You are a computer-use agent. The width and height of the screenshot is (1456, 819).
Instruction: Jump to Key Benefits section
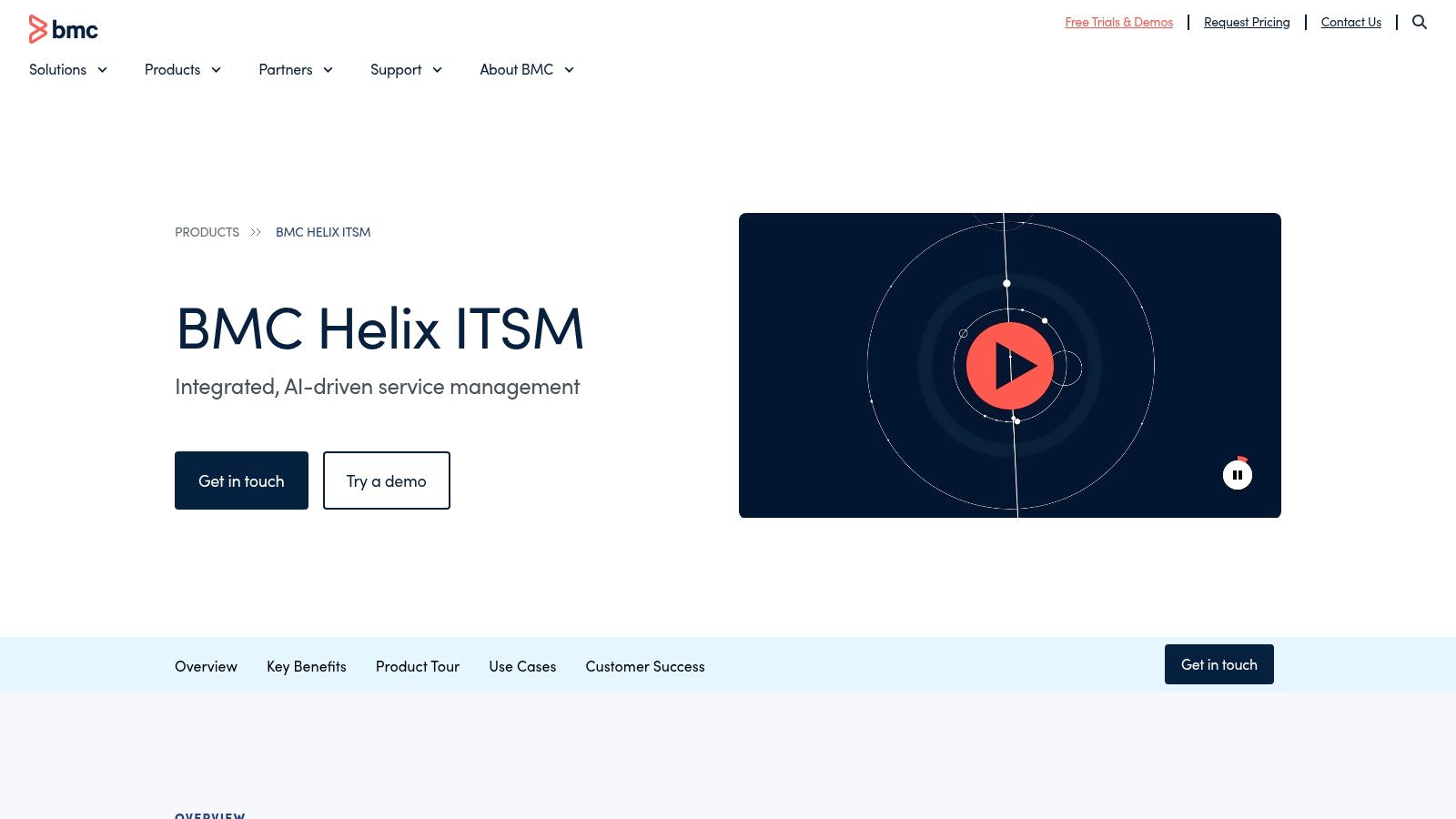(x=307, y=666)
